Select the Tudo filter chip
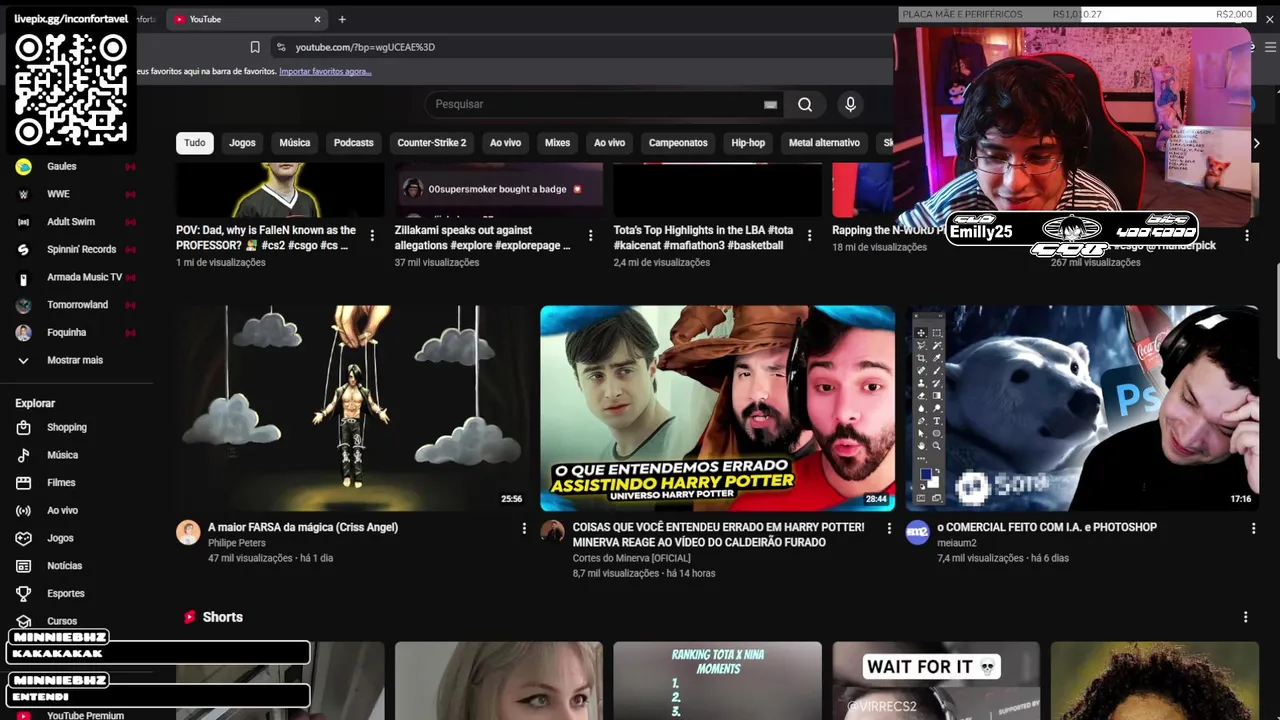The width and height of the screenshot is (1280, 720). pos(195,143)
